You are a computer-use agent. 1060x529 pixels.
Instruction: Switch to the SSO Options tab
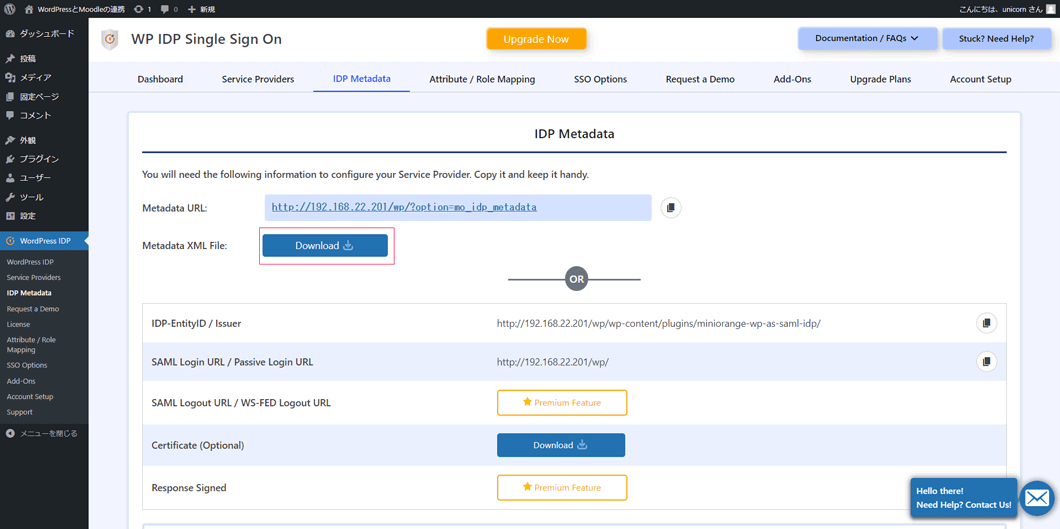600,79
